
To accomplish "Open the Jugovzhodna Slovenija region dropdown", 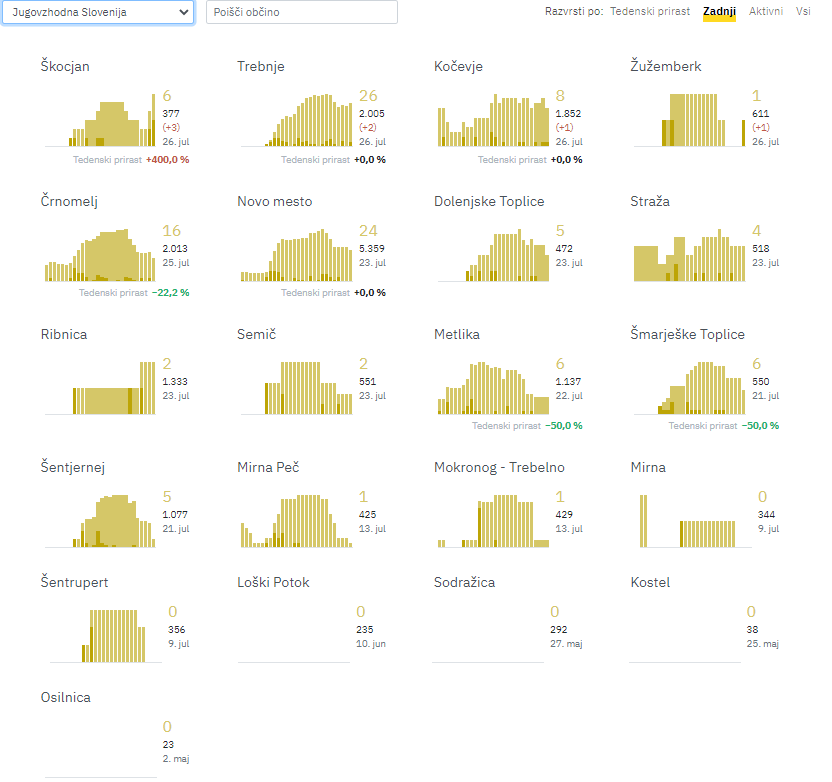I will pos(98,12).
